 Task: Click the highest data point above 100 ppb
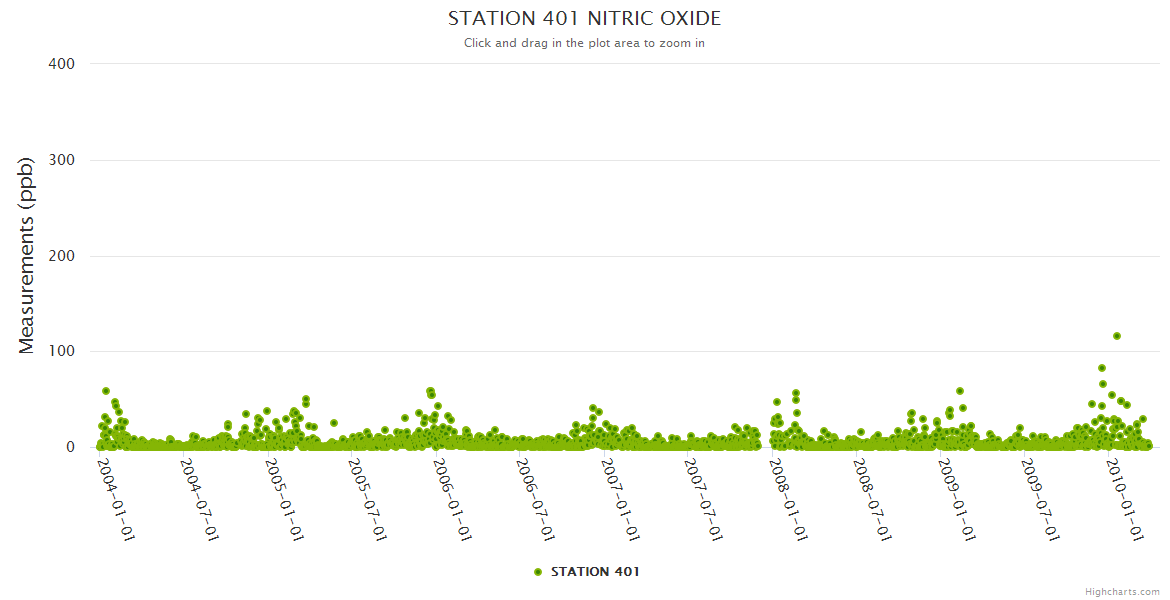(x=1117, y=336)
